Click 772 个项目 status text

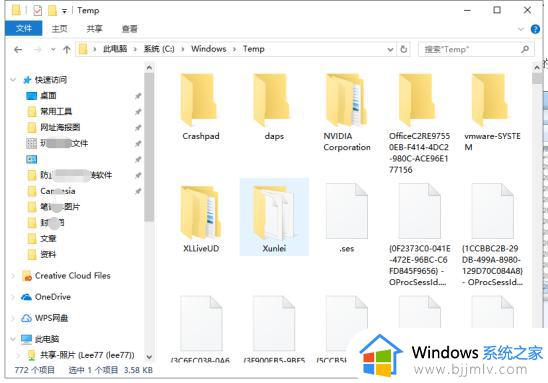(35, 370)
